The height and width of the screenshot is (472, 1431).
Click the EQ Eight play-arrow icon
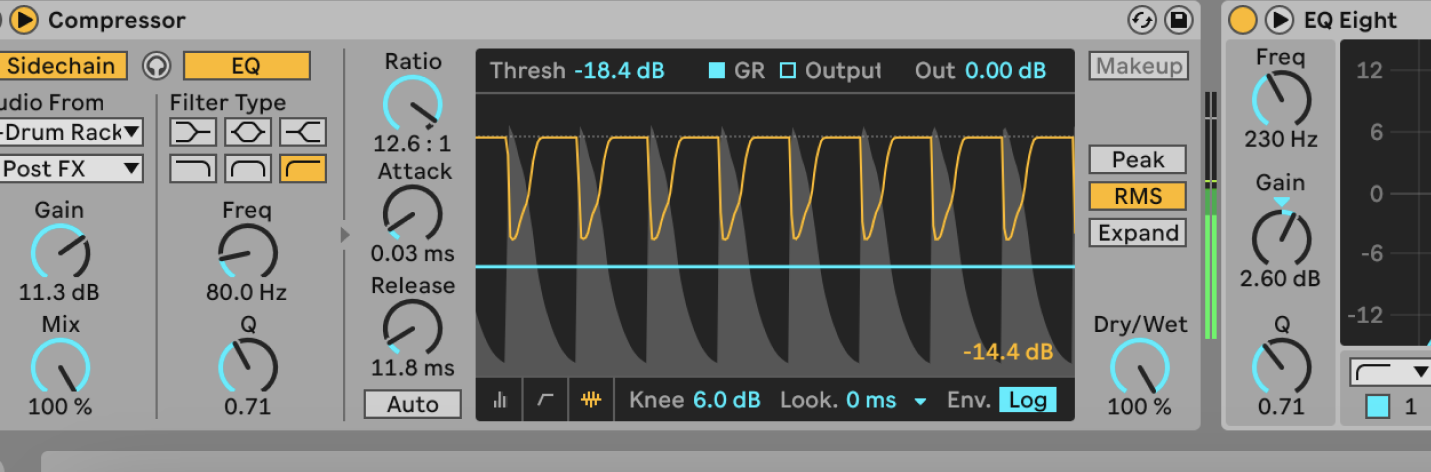1279,19
